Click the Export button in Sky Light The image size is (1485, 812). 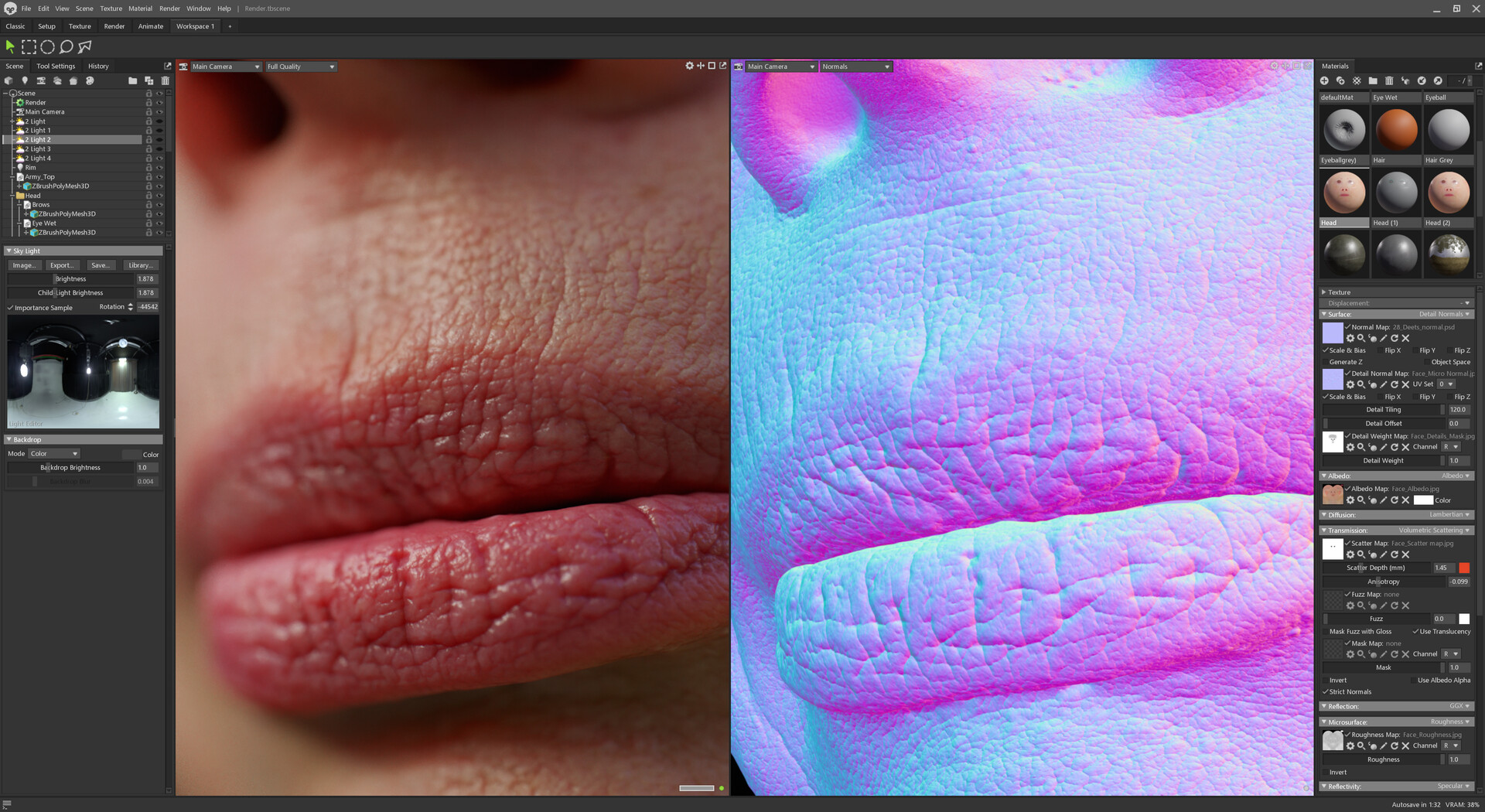point(63,265)
